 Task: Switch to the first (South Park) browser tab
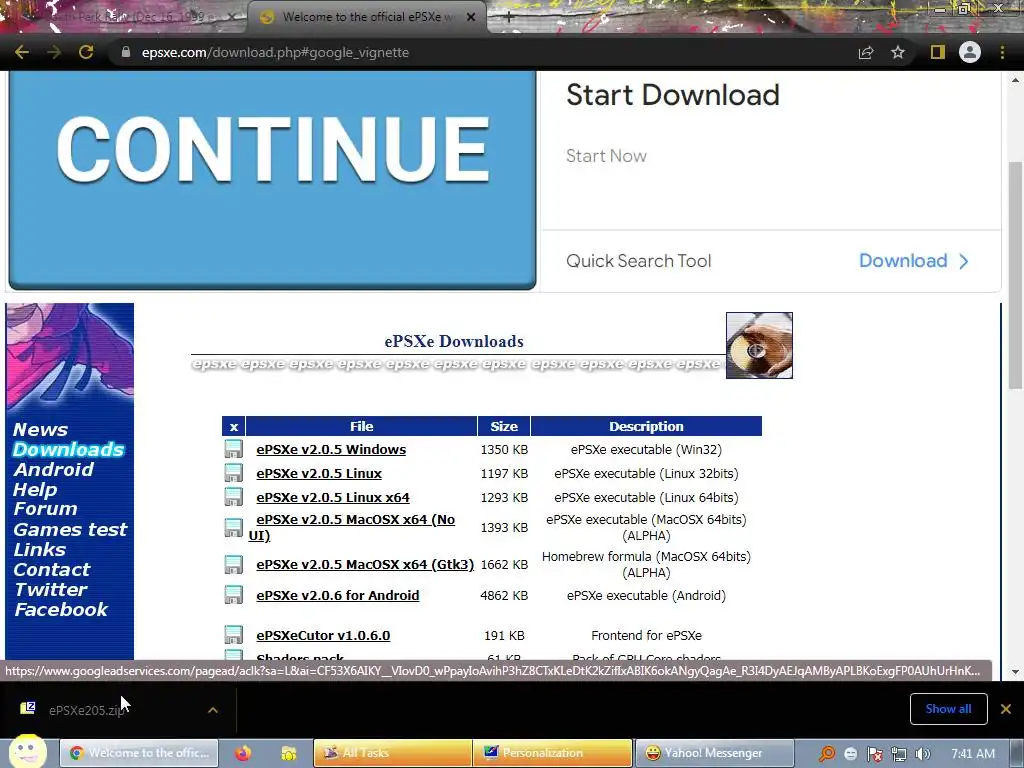pos(124,17)
